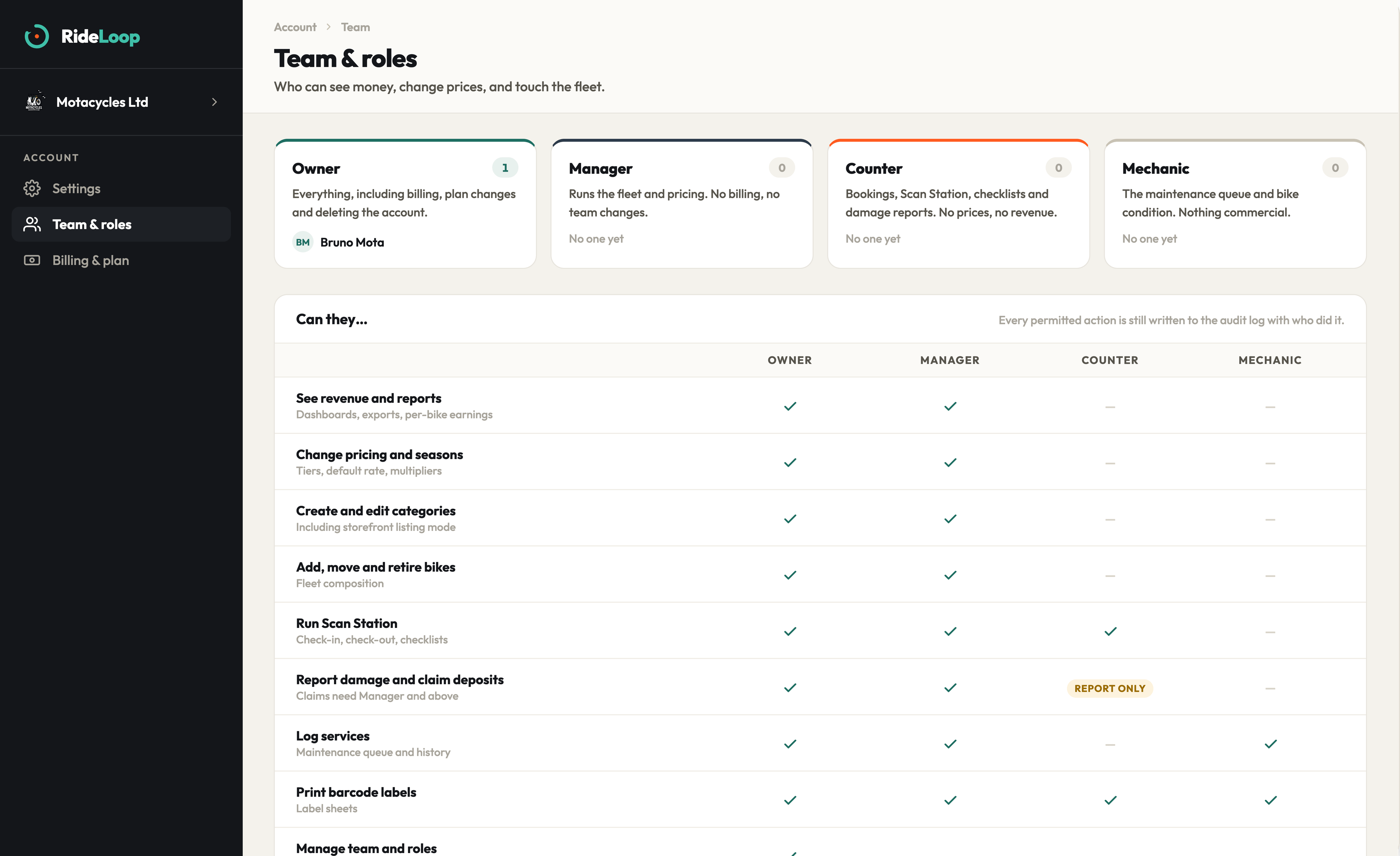Click the Motacycles Ltd company logo thumbnail

pyautogui.click(x=35, y=102)
